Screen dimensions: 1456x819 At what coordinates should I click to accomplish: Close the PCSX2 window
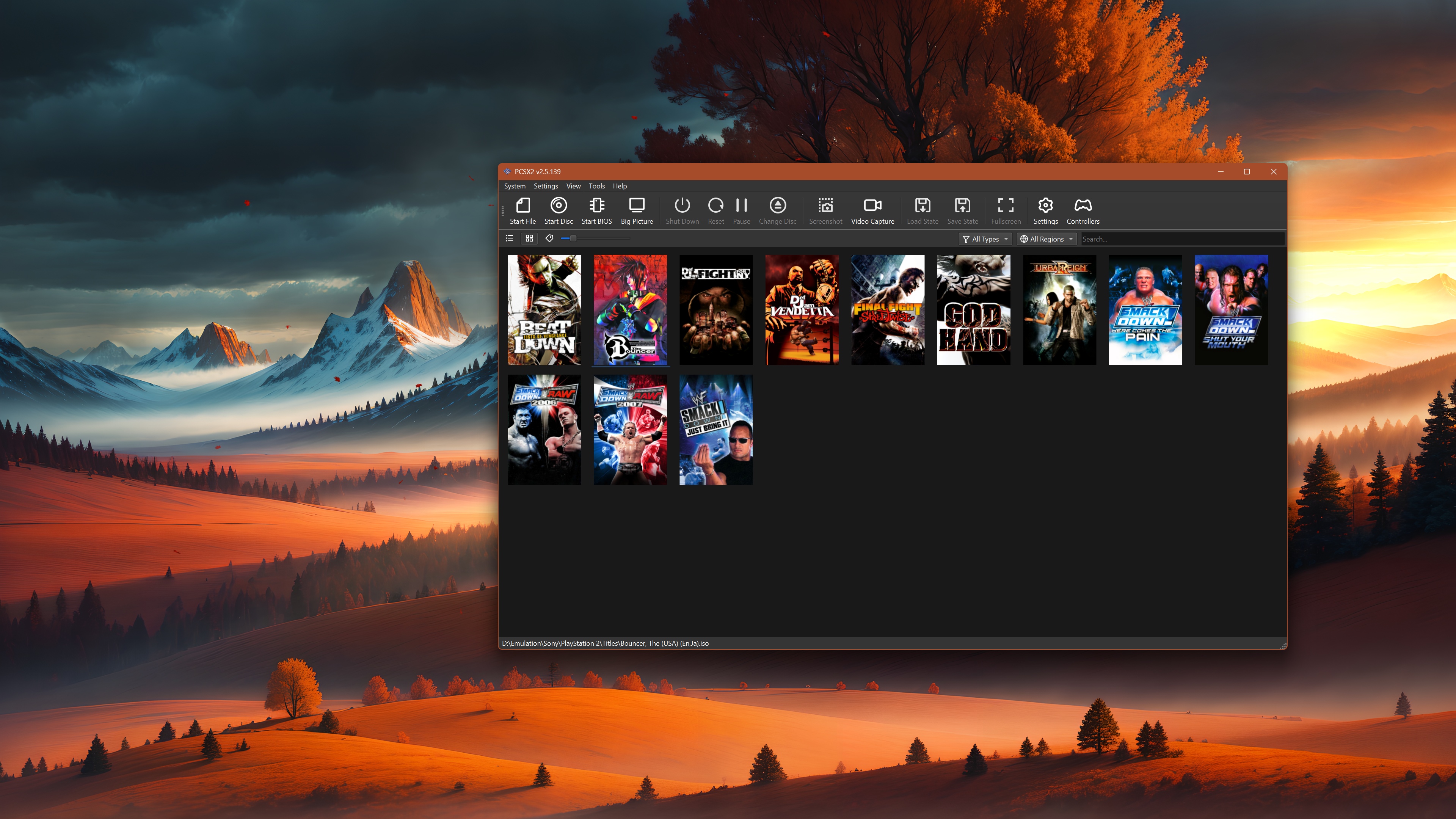[x=1274, y=172]
